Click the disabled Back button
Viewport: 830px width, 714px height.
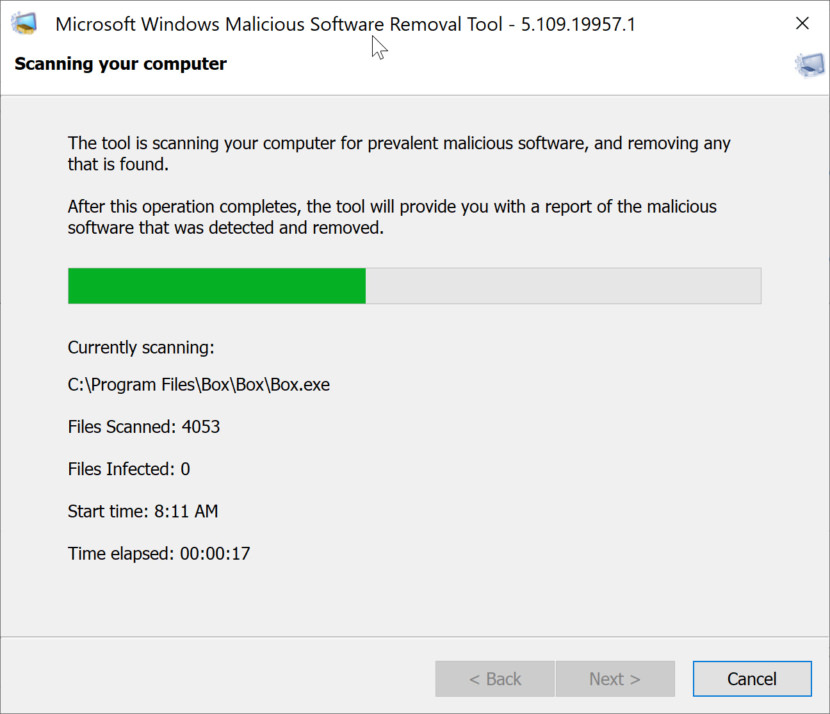coord(495,678)
